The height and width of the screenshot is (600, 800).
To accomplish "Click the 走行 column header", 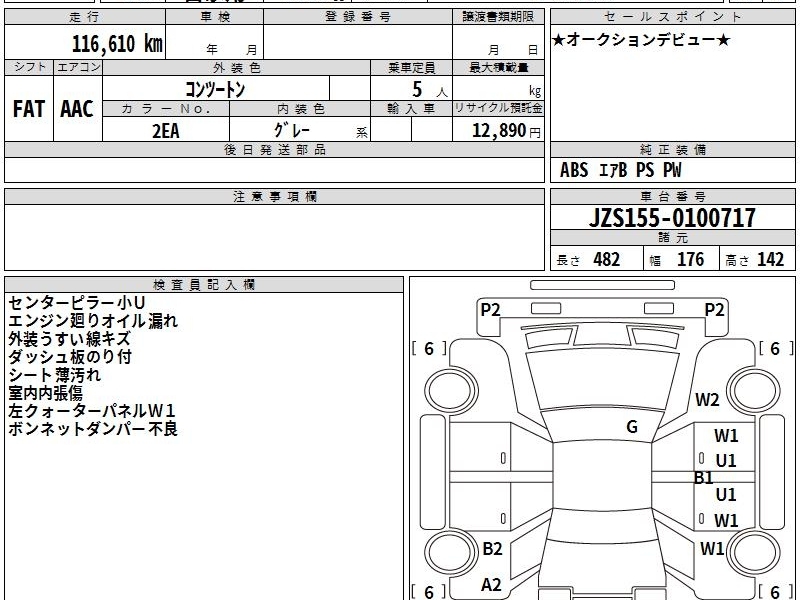I will (85, 17).
